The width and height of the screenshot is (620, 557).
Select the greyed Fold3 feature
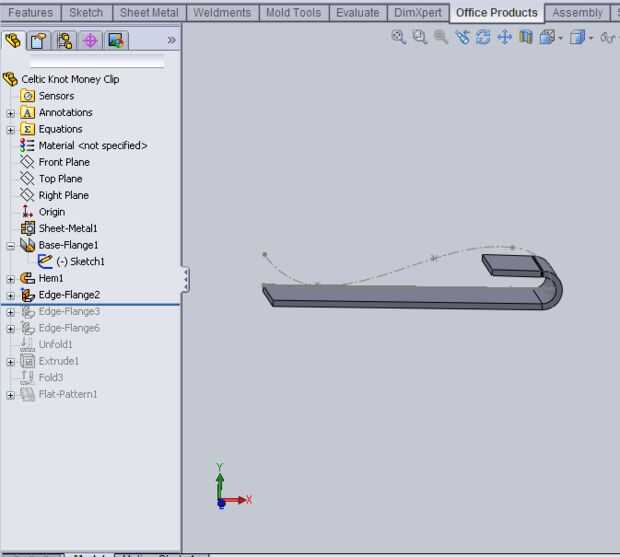pos(51,378)
